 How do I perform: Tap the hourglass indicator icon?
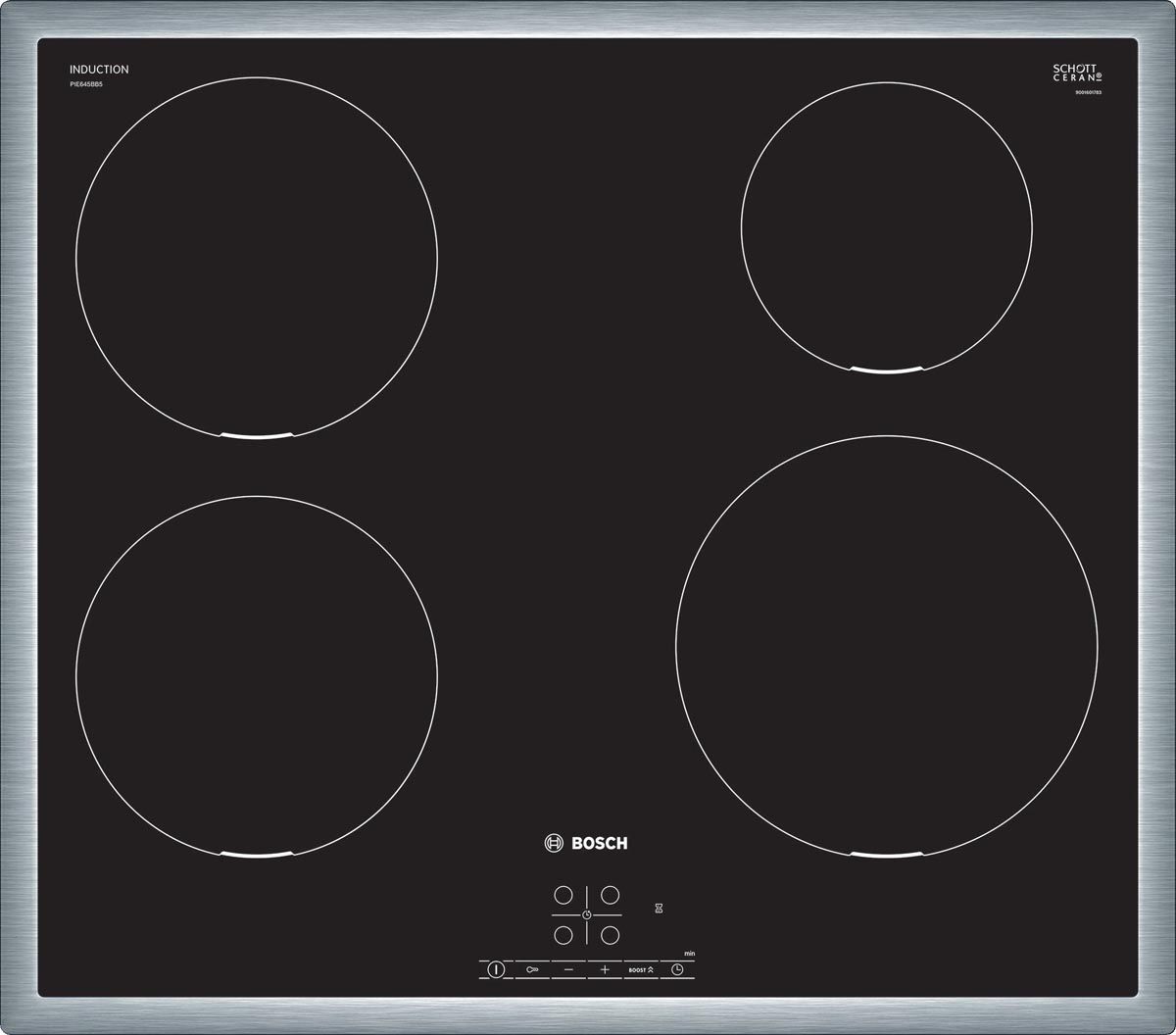pos(660,909)
